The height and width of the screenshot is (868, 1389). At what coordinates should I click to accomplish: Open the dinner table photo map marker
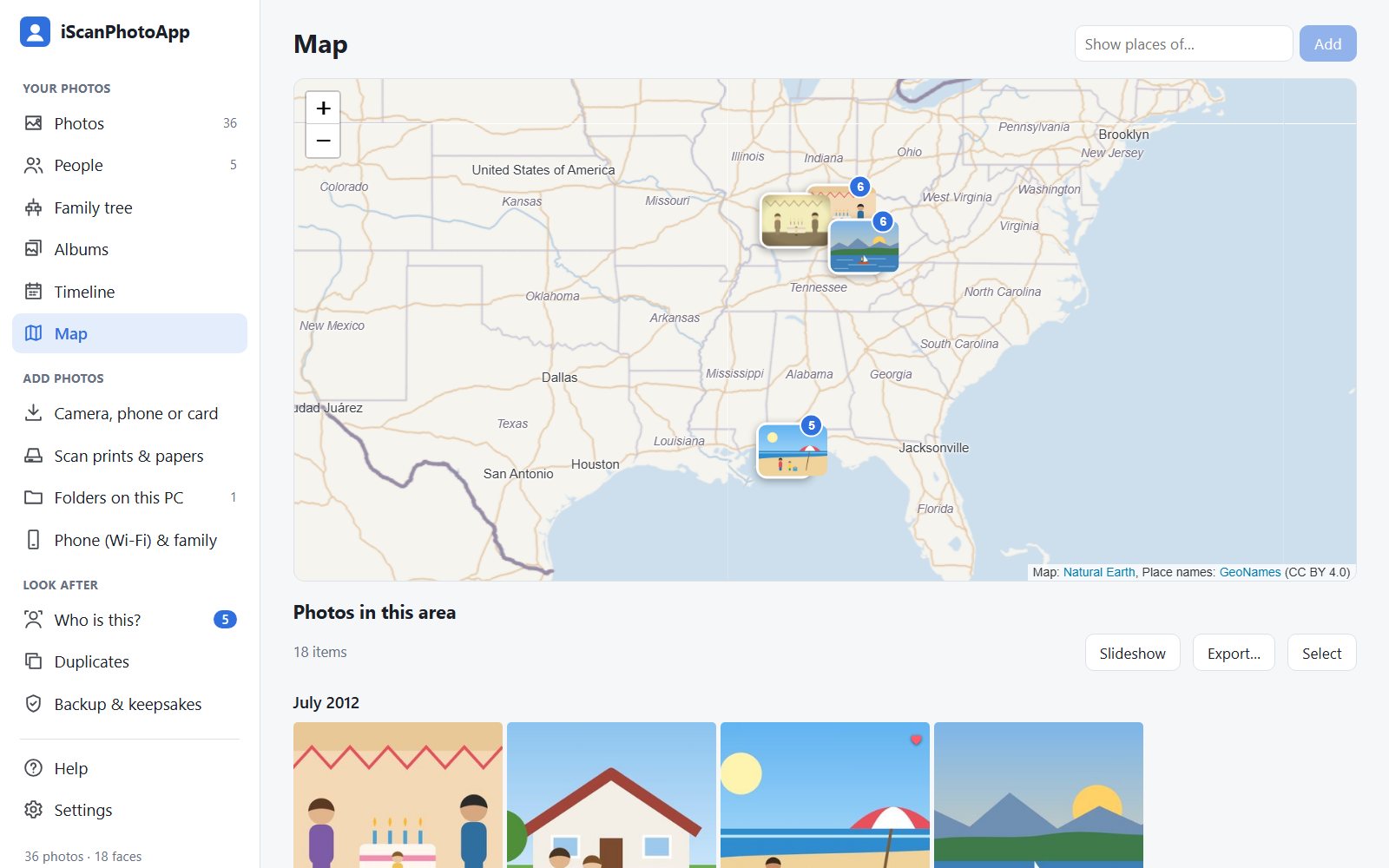point(795,220)
